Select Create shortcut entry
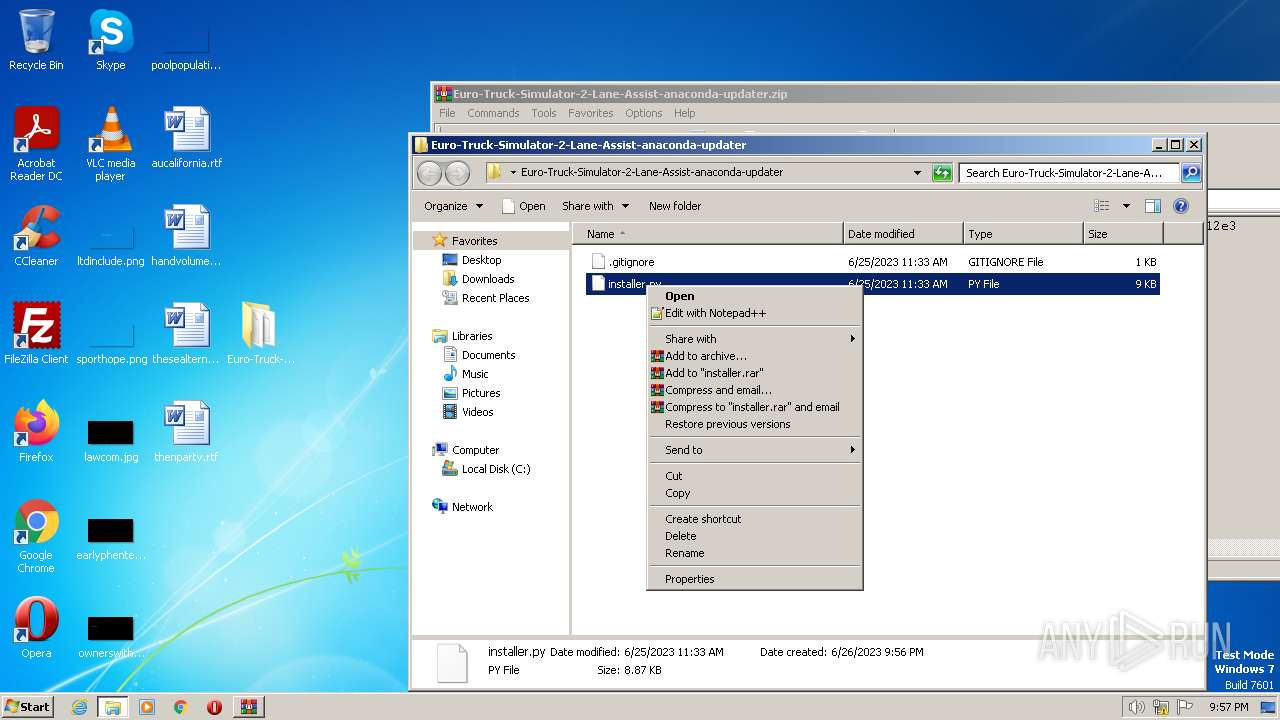1280x720 pixels. click(755, 519)
